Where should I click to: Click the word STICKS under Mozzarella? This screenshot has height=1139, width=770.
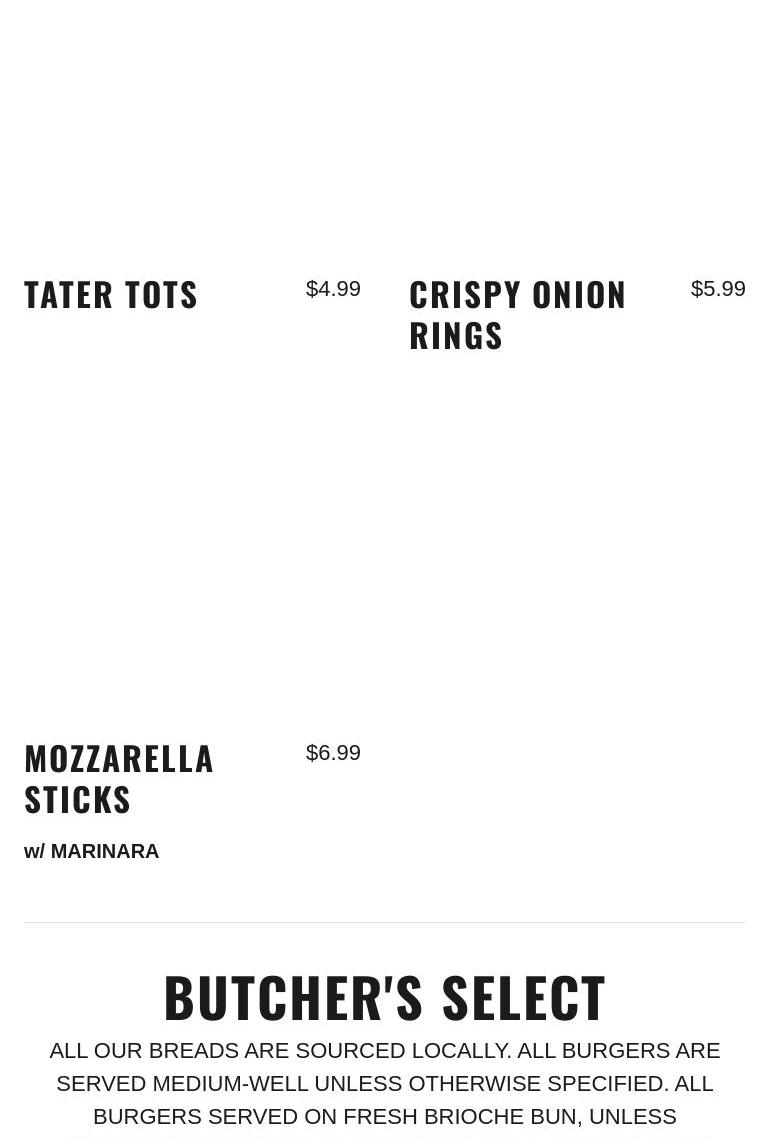(x=78, y=799)
